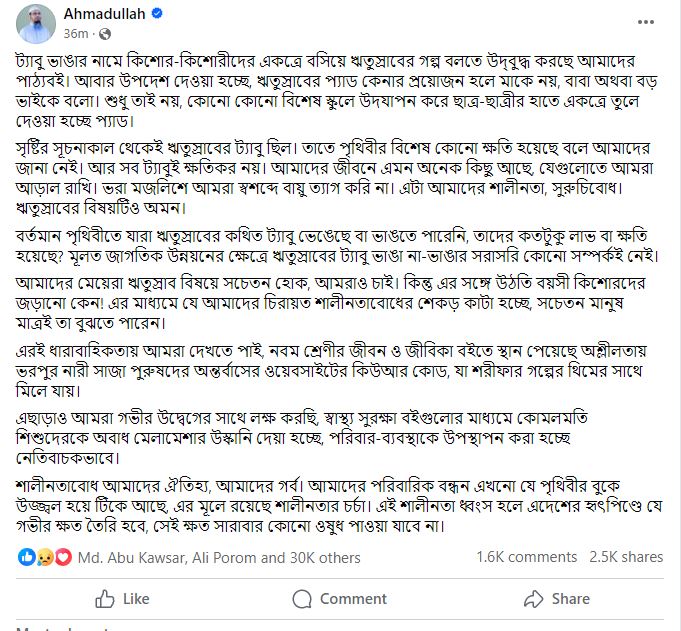
Task: Click the public globe privacy icon
Action: pyautogui.click(x=104, y=32)
